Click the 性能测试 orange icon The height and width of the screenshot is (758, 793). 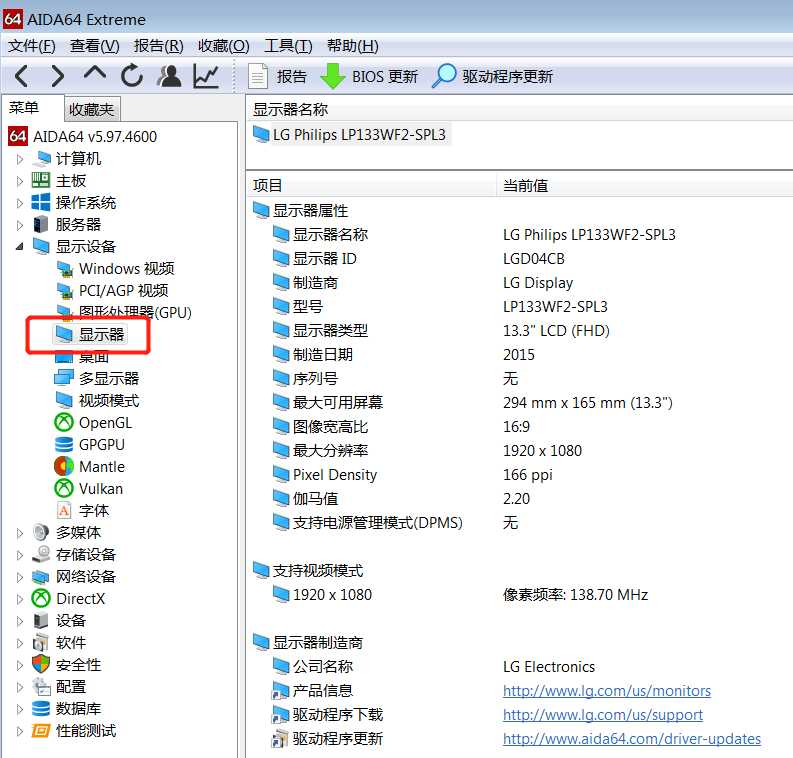40,731
